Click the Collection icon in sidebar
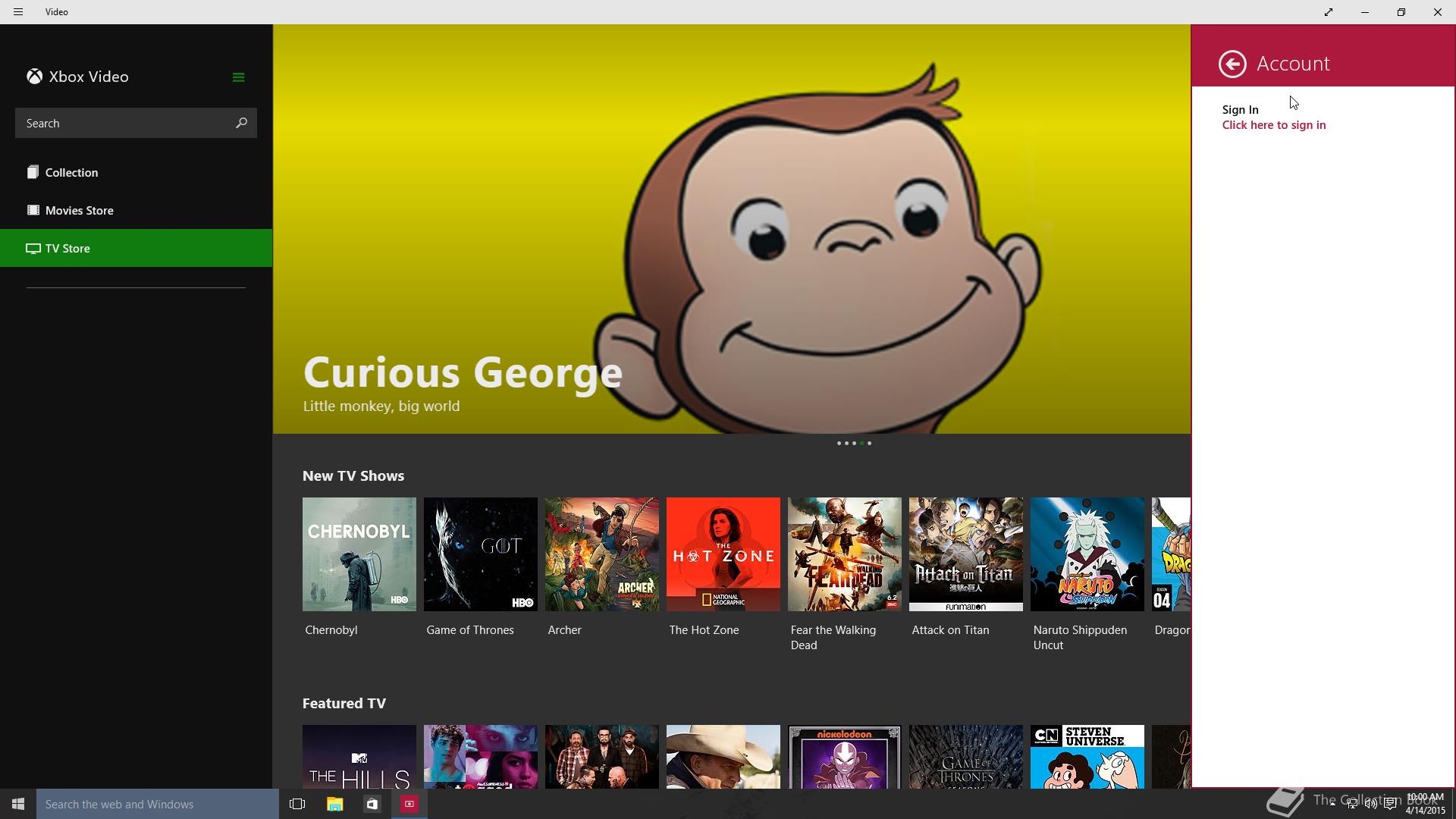This screenshot has height=819, width=1456. pos(33,172)
